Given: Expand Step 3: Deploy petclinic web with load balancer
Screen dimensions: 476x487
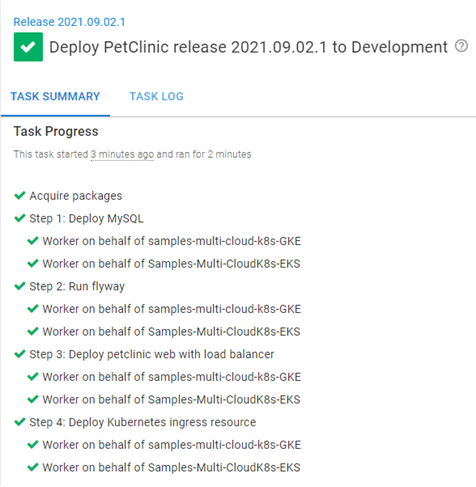Looking at the screenshot, I should click(x=152, y=354).
